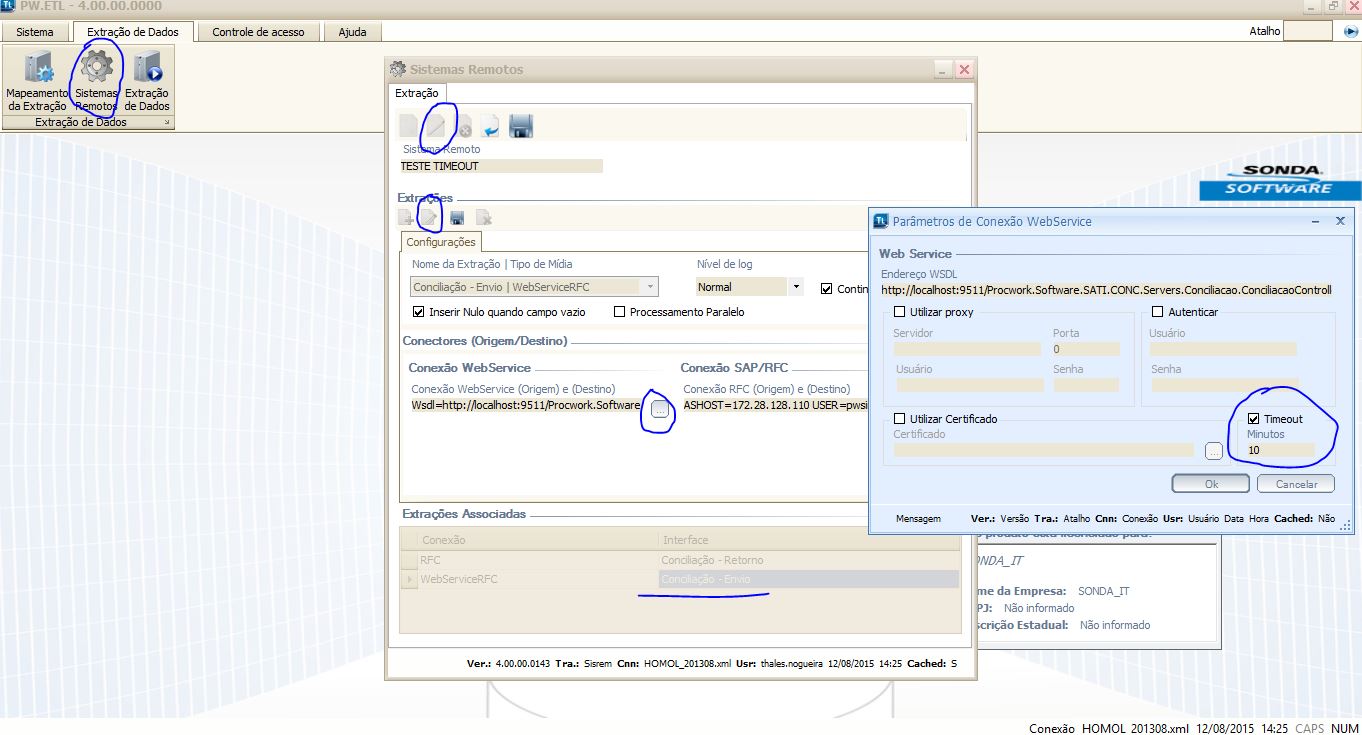This screenshot has height=735, width=1362.
Task: Open the Ajuda ribbon tab
Action: click(352, 32)
